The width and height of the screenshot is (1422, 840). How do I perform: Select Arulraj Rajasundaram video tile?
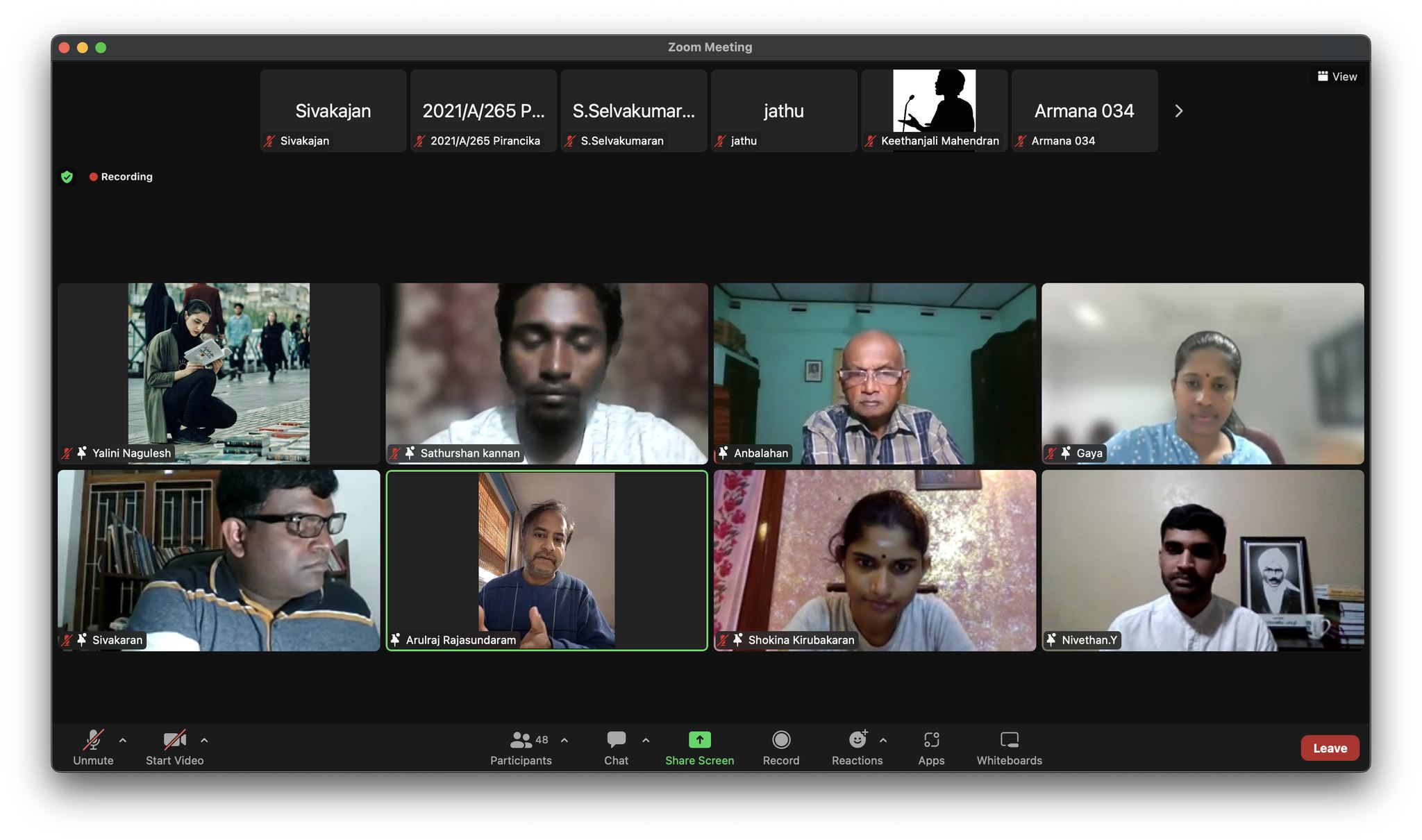(547, 561)
